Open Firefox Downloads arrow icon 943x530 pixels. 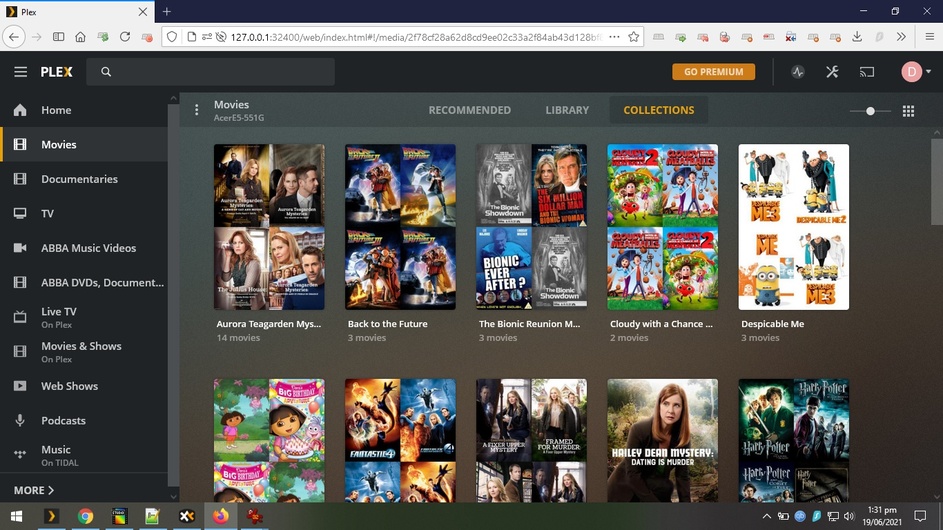click(x=856, y=37)
